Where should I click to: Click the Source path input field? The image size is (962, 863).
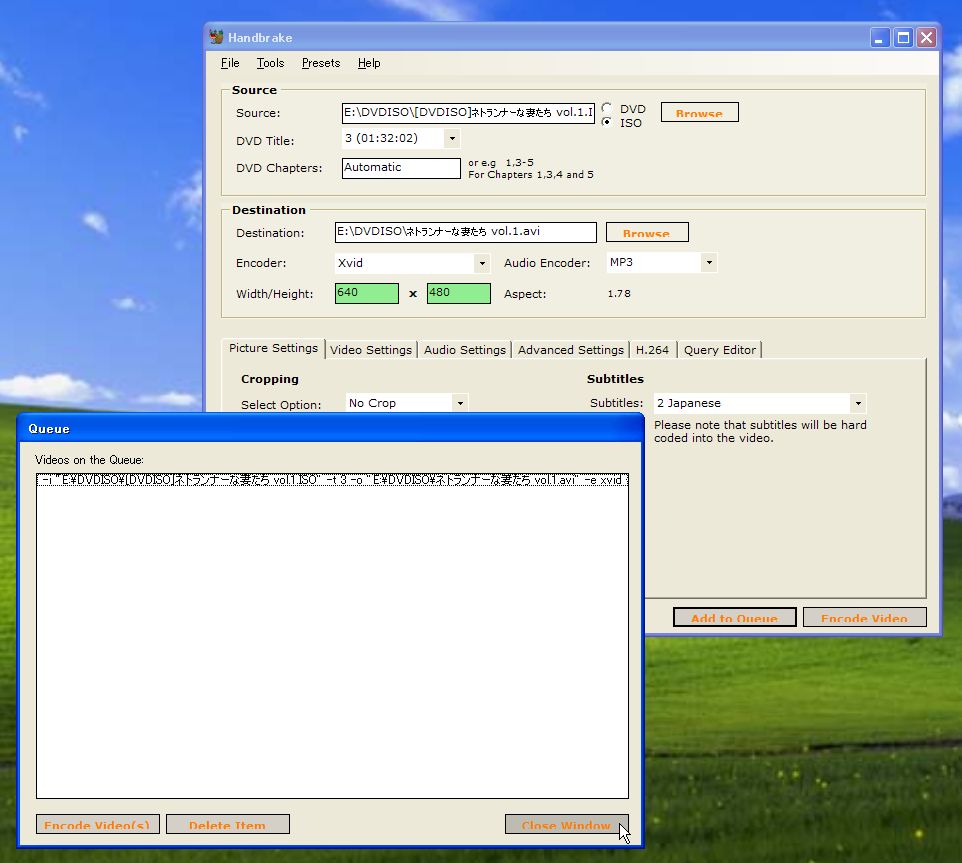tap(468, 113)
